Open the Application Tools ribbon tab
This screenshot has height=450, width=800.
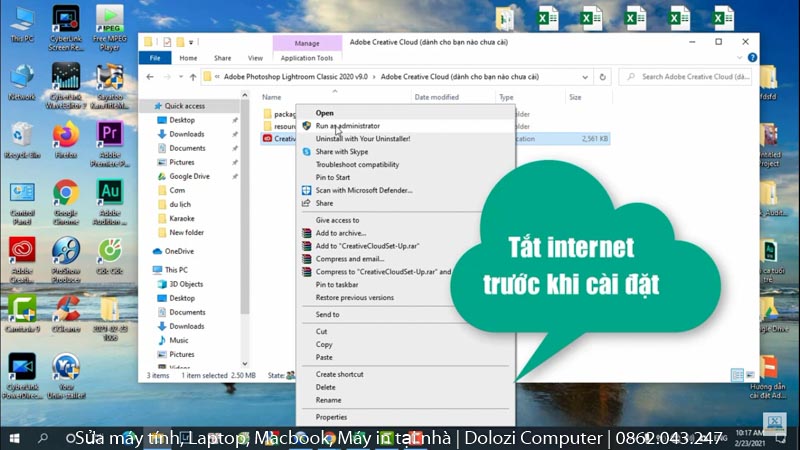[307, 58]
